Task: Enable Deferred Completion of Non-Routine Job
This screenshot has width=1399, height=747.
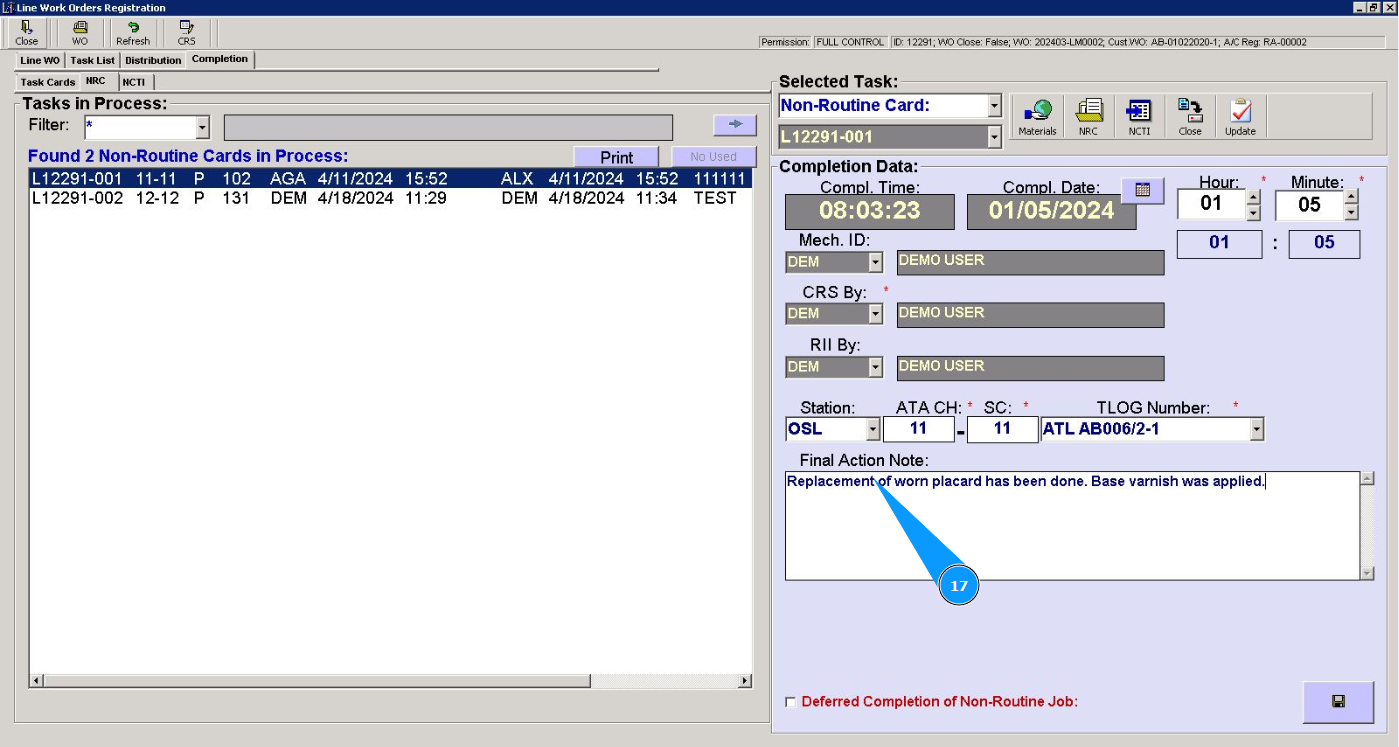Action: (791, 702)
